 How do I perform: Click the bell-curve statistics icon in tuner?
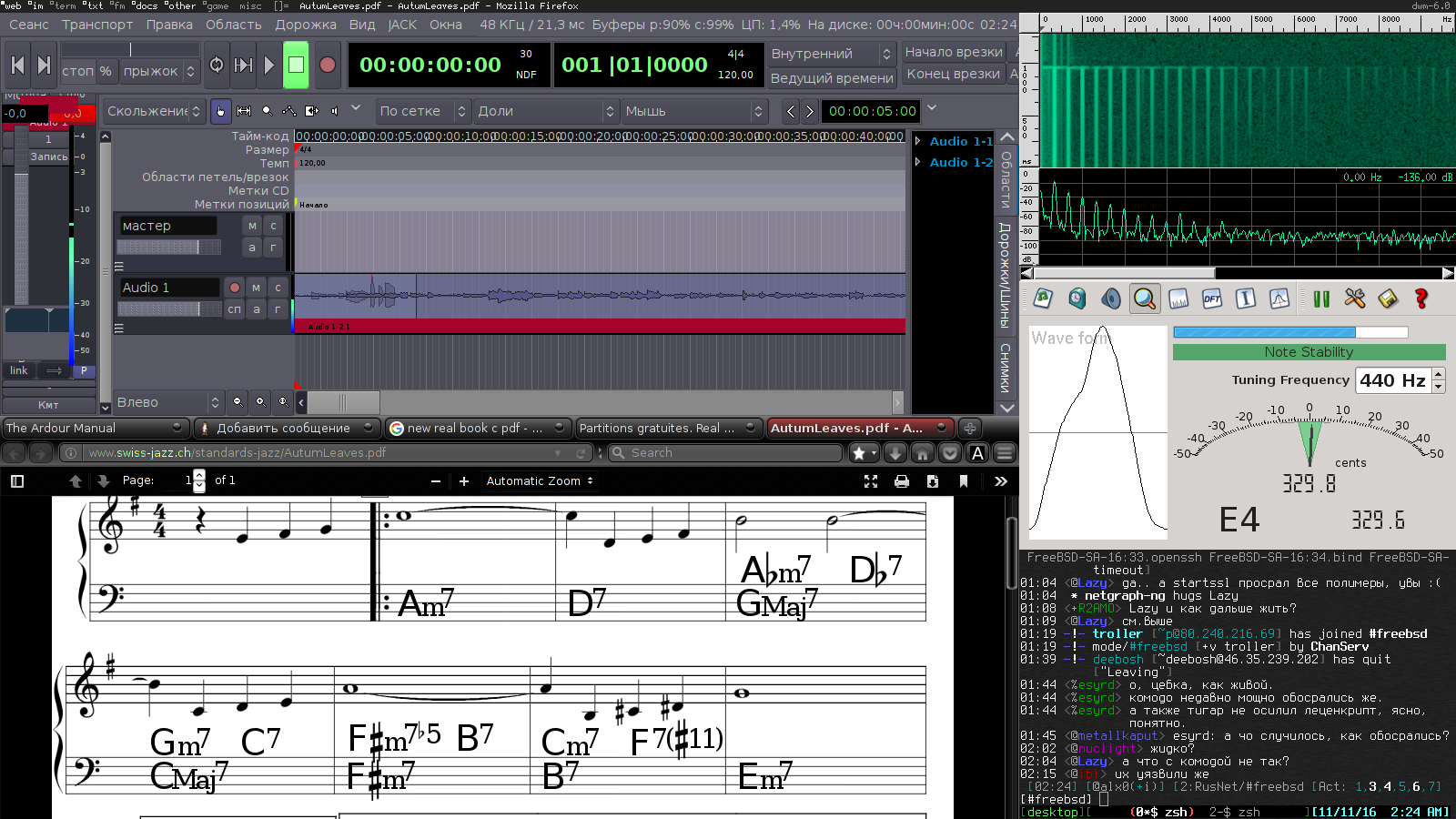[1279, 298]
